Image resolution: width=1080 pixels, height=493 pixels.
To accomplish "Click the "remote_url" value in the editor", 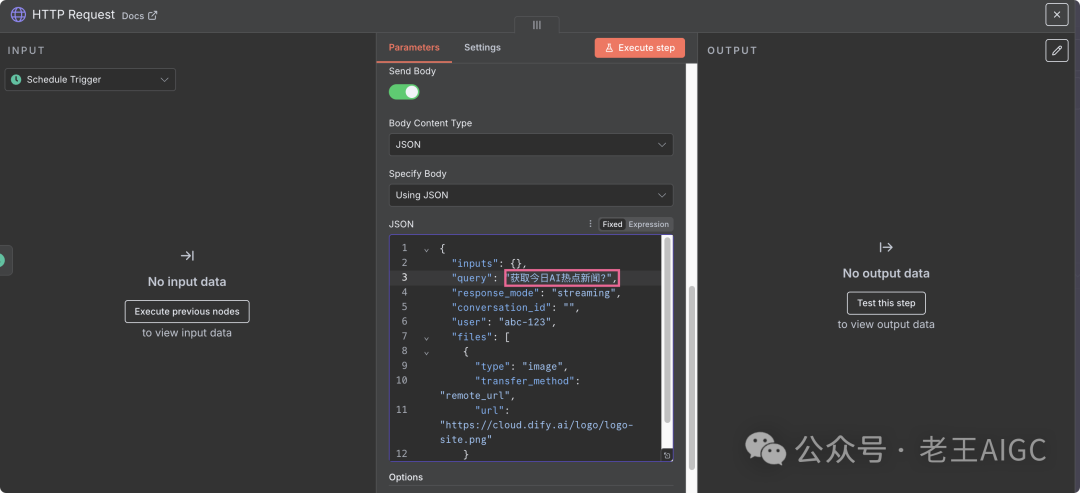I will coord(476,396).
